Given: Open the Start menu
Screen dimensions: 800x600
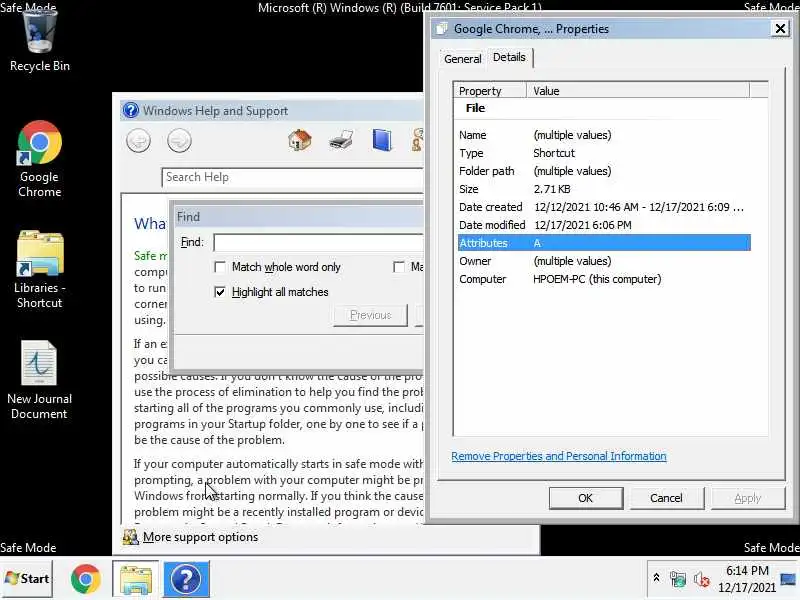Looking at the screenshot, I should [x=27, y=579].
